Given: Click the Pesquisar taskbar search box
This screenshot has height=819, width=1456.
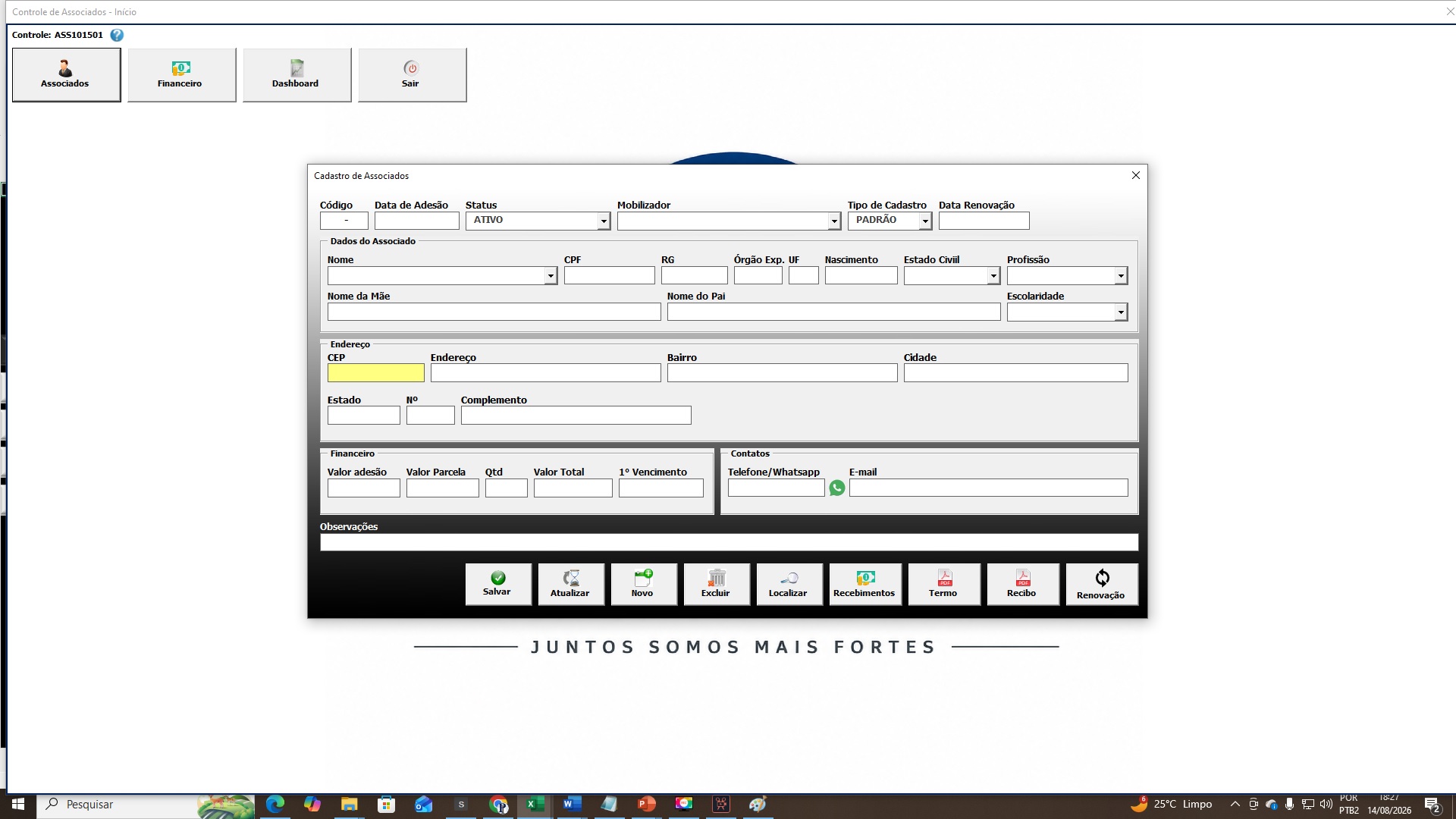Looking at the screenshot, I should [146, 804].
